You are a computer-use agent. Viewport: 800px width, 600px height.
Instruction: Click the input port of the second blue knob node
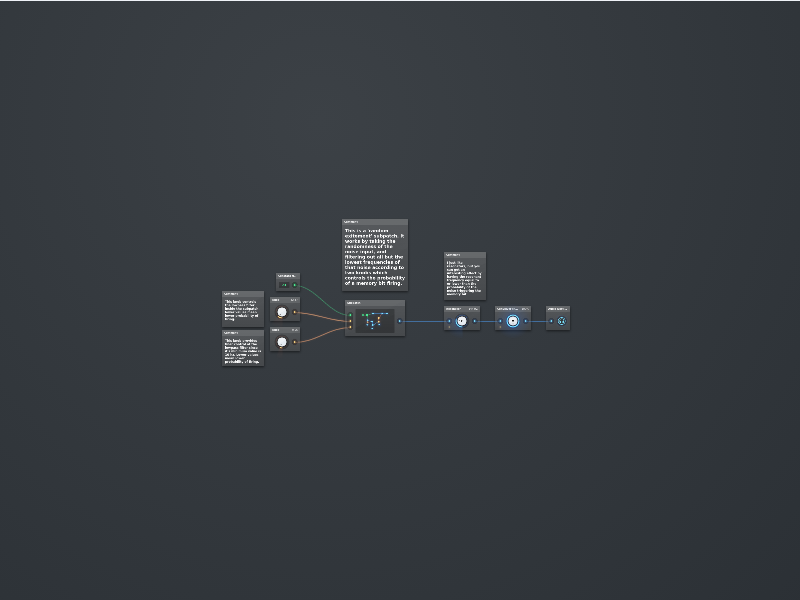(499, 322)
